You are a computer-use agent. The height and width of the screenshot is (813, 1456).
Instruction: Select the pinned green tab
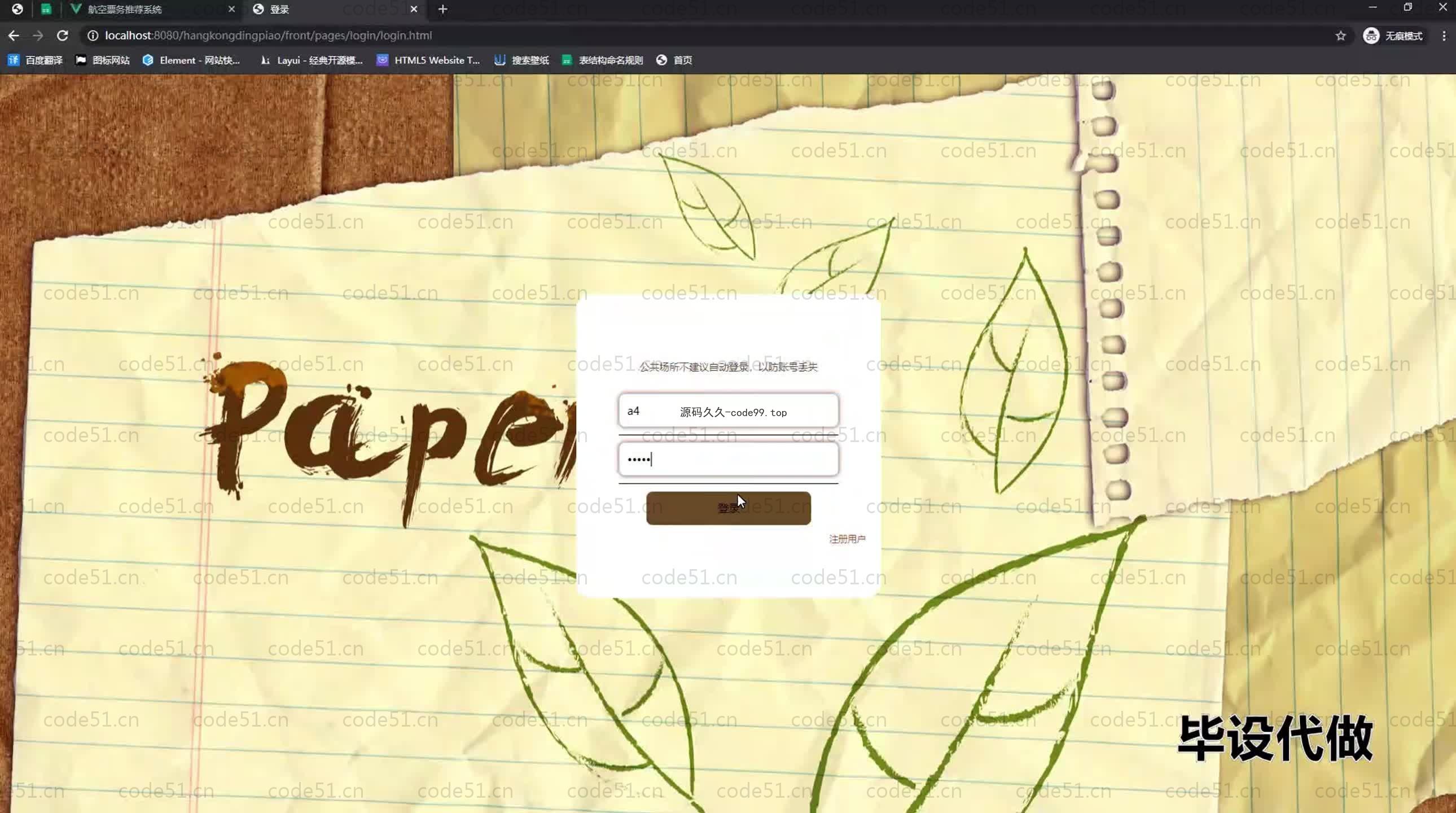click(x=46, y=9)
